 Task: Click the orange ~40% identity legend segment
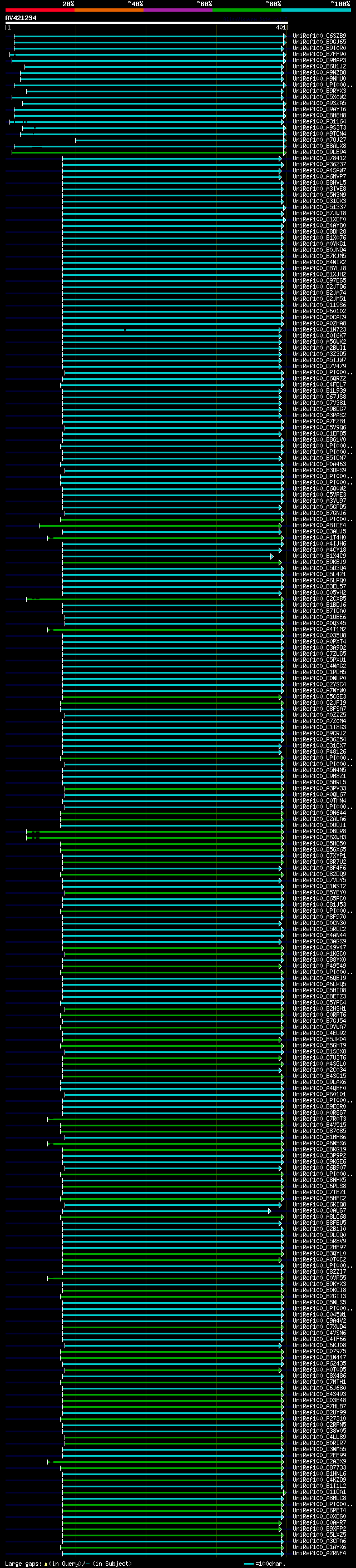tap(109, 10)
